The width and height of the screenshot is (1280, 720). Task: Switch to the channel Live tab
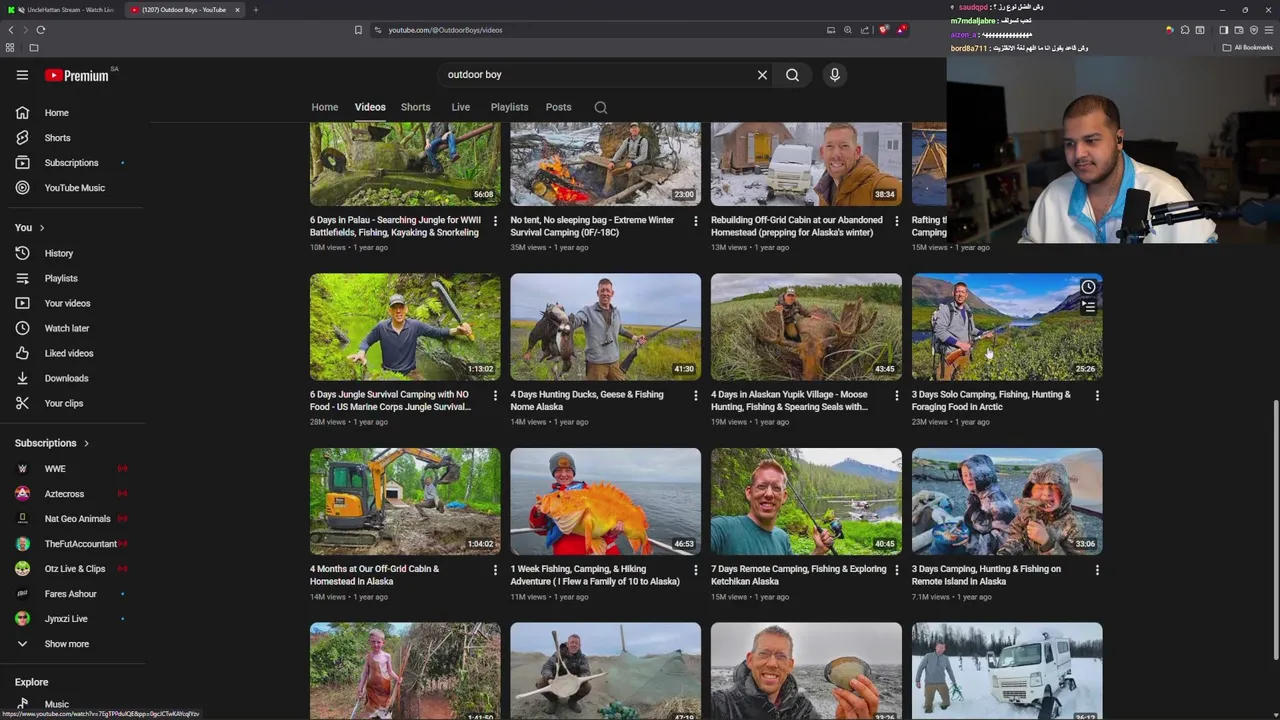[461, 107]
